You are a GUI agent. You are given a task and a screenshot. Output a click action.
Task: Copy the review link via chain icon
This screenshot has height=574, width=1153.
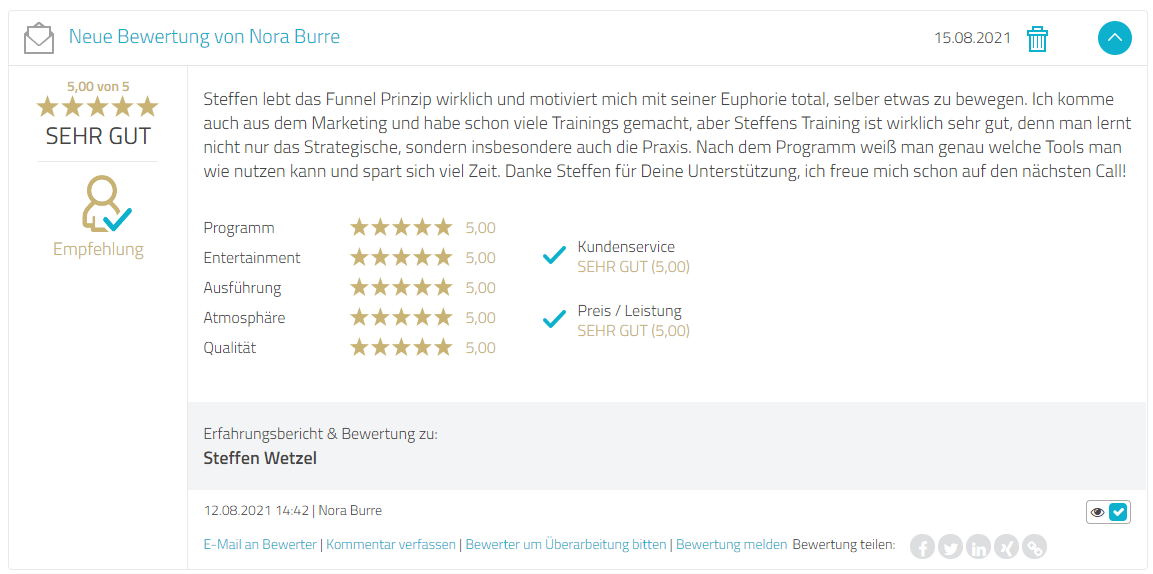(x=1035, y=547)
